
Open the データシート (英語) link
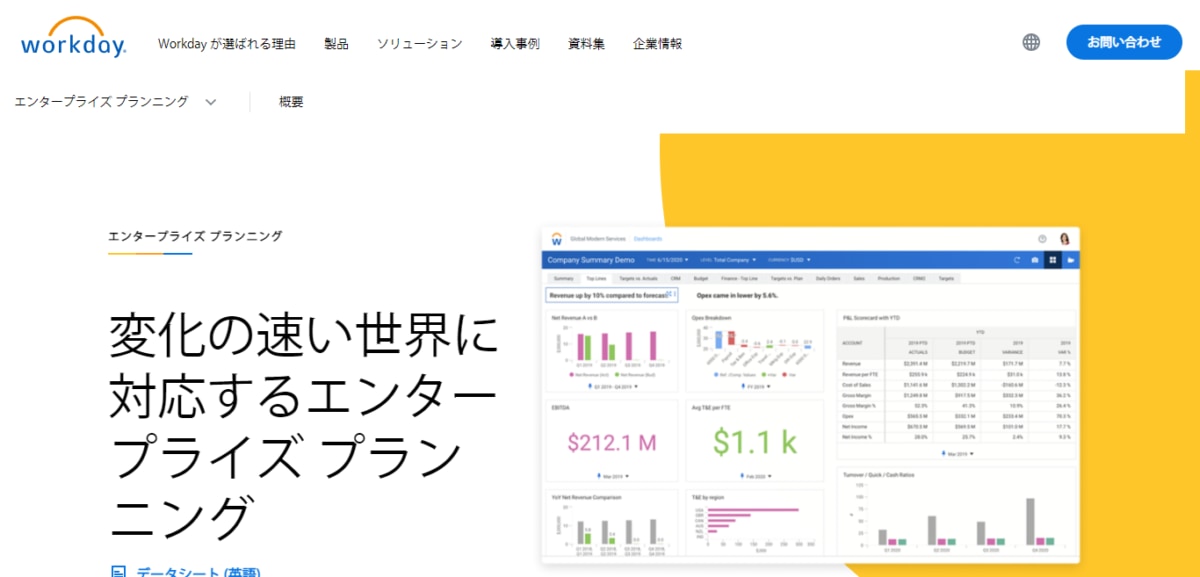[200, 572]
